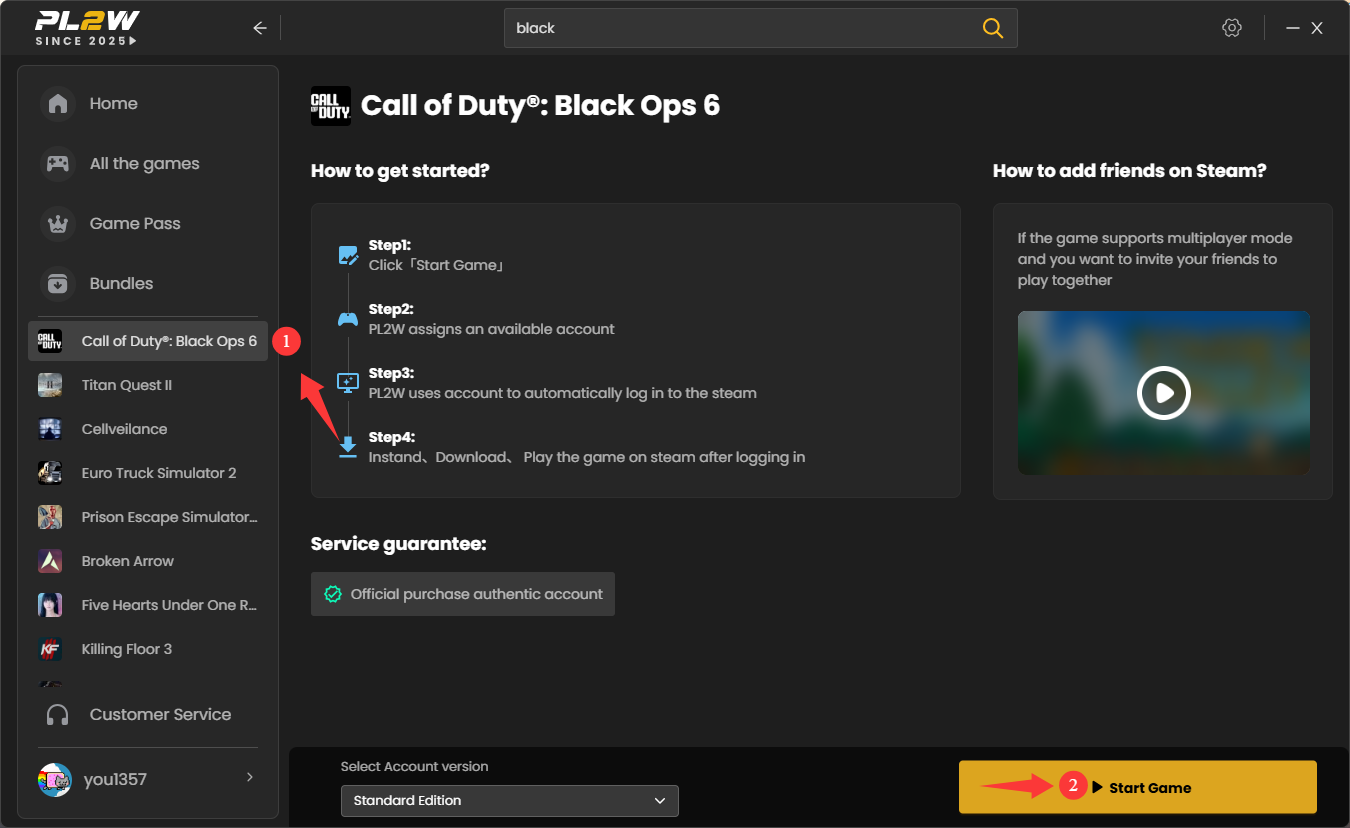Click the 'Service guarantee:' label
Image resolution: width=1350 pixels, height=828 pixels.
[398, 545]
